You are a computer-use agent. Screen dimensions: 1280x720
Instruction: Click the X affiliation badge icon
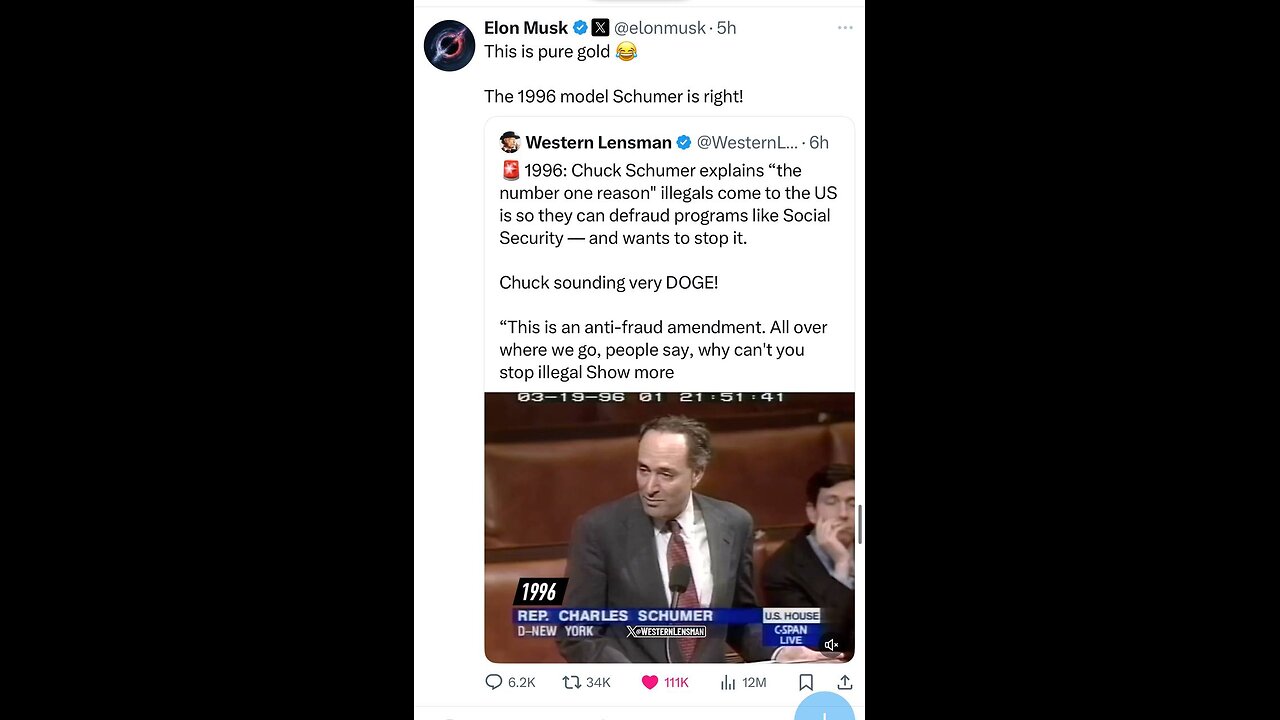(x=600, y=28)
